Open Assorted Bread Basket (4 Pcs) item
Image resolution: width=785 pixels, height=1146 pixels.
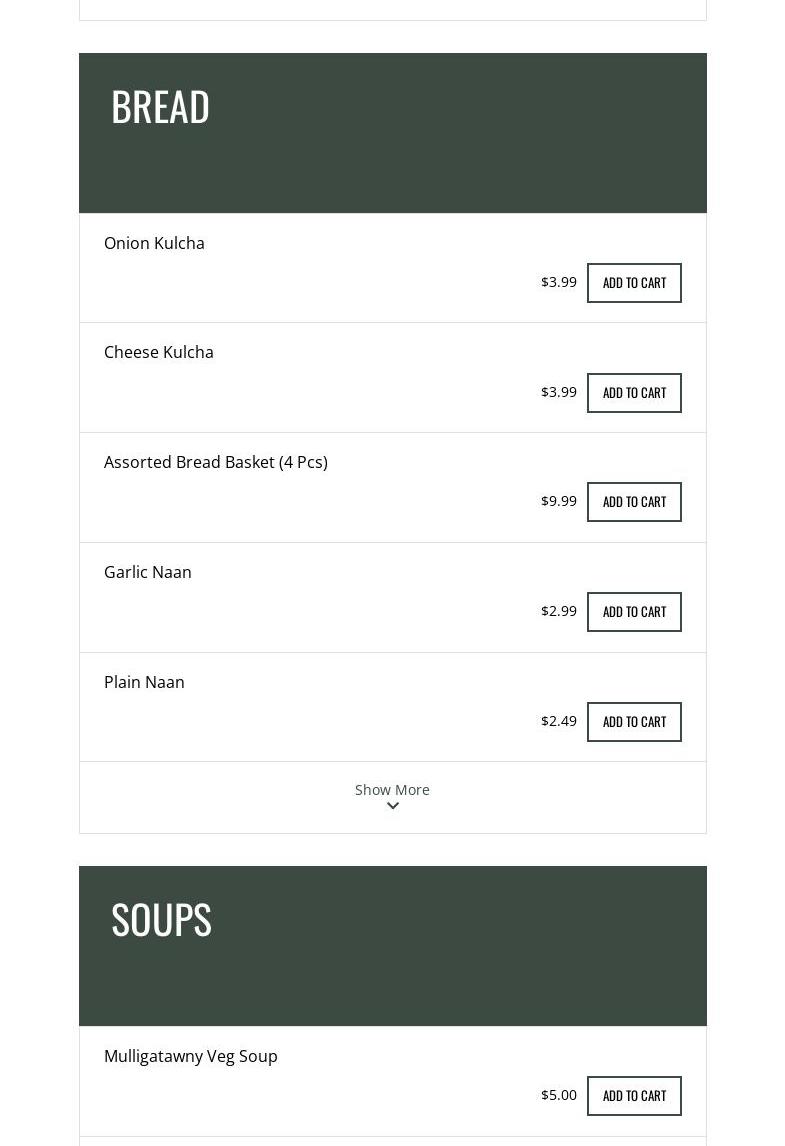(x=216, y=462)
